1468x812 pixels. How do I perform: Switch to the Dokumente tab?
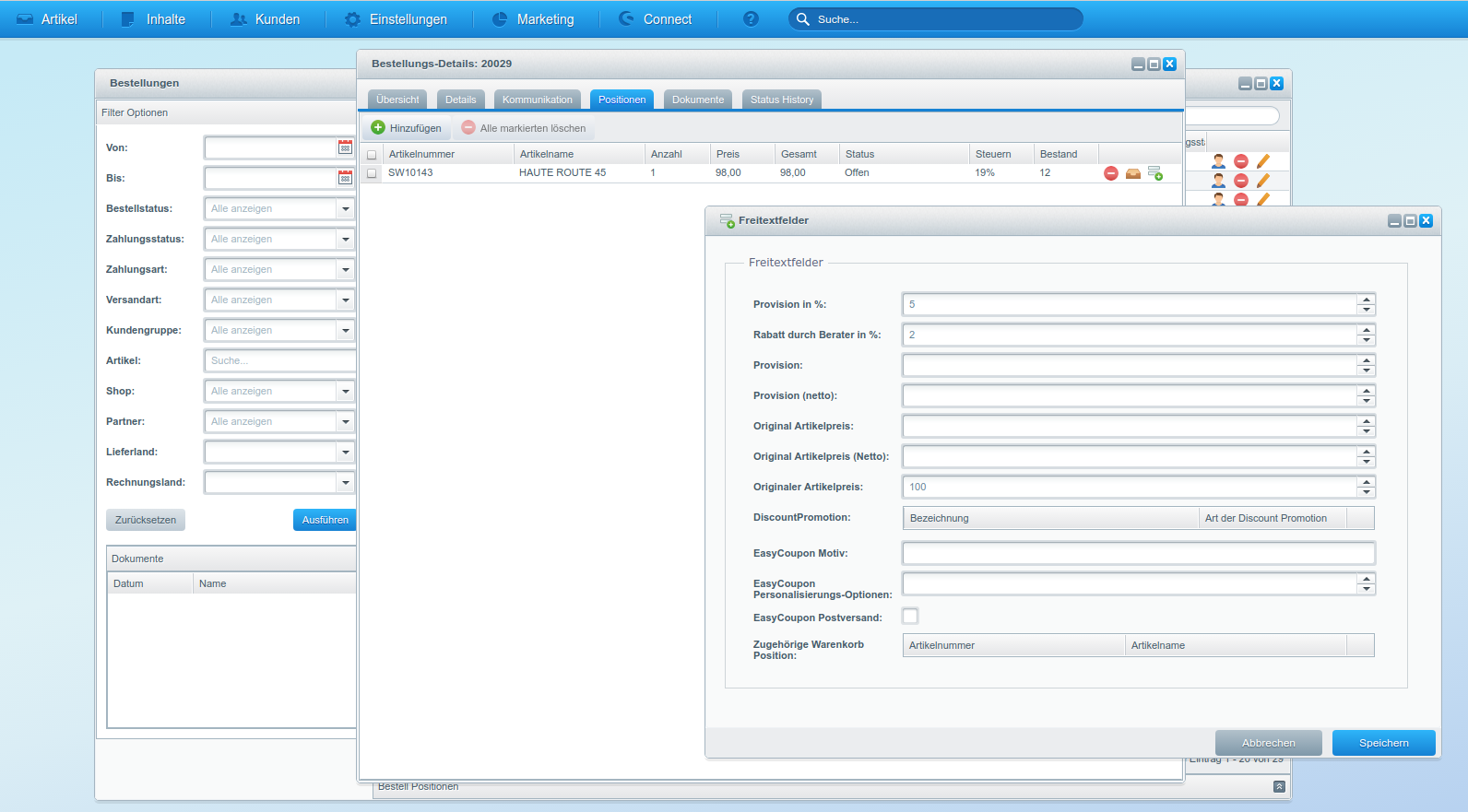coord(698,100)
